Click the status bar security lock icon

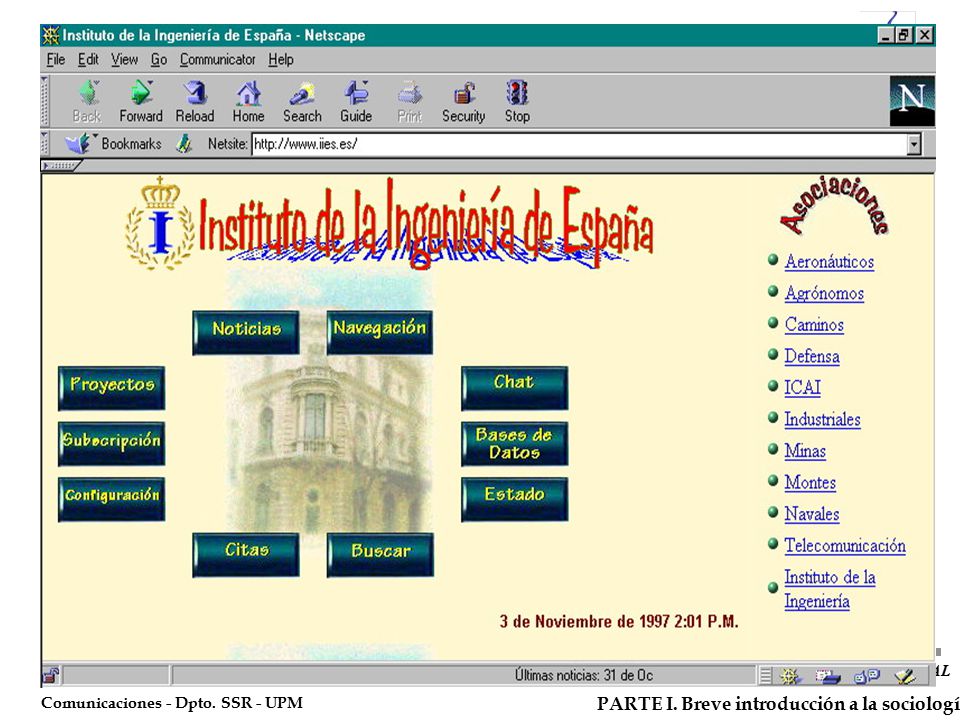pos(50,675)
